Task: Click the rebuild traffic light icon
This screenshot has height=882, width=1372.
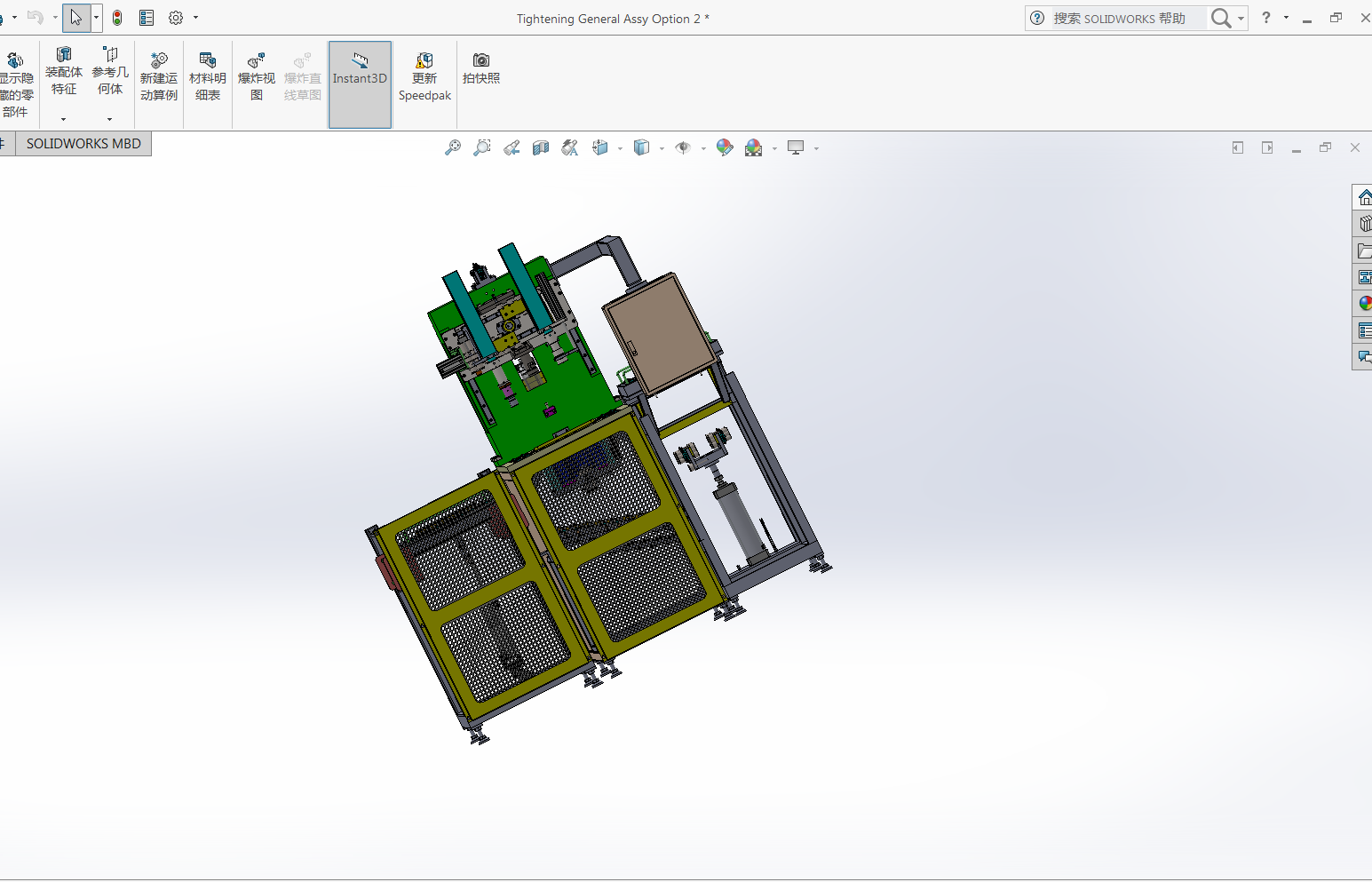Action: (x=117, y=18)
